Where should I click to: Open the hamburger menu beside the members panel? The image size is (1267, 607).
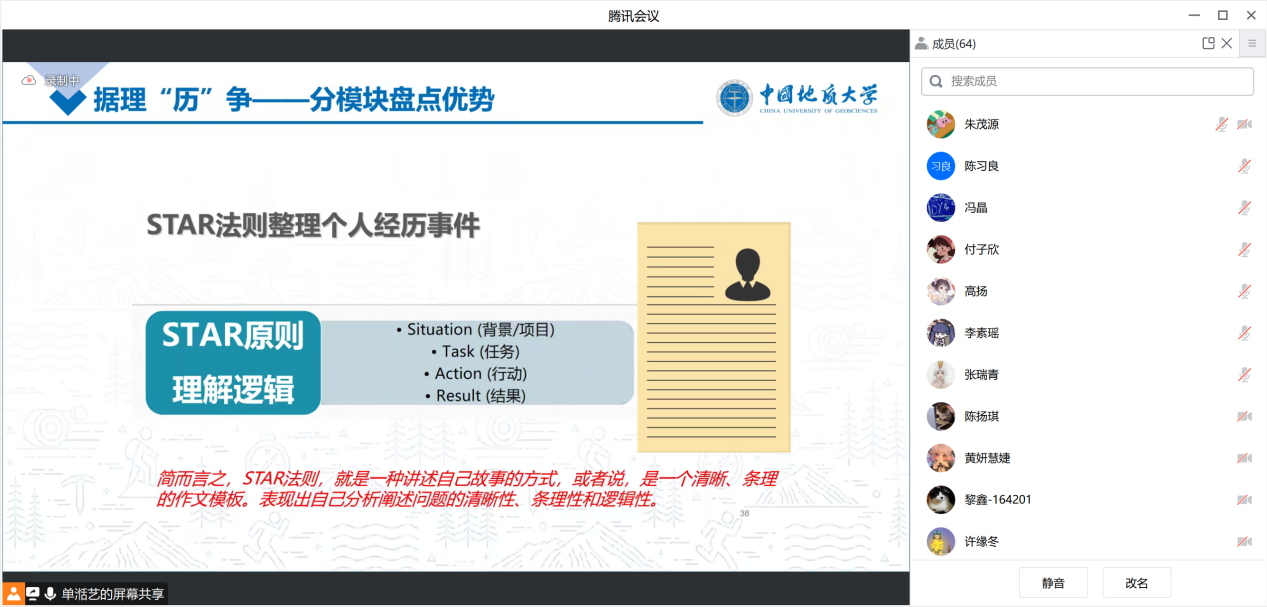[x=1252, y=43]
